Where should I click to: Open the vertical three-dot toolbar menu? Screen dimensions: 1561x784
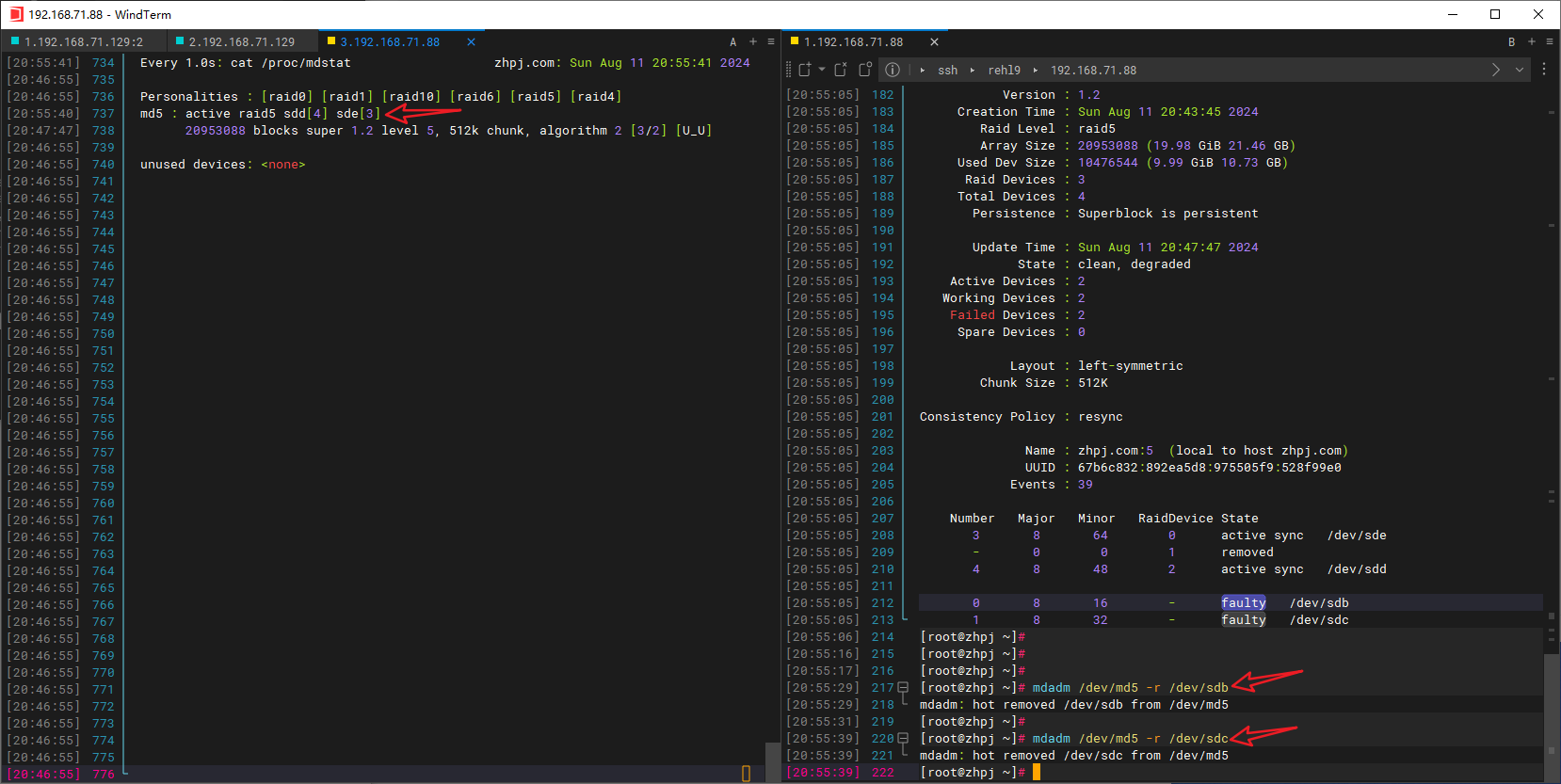[x=1544, y=70]
